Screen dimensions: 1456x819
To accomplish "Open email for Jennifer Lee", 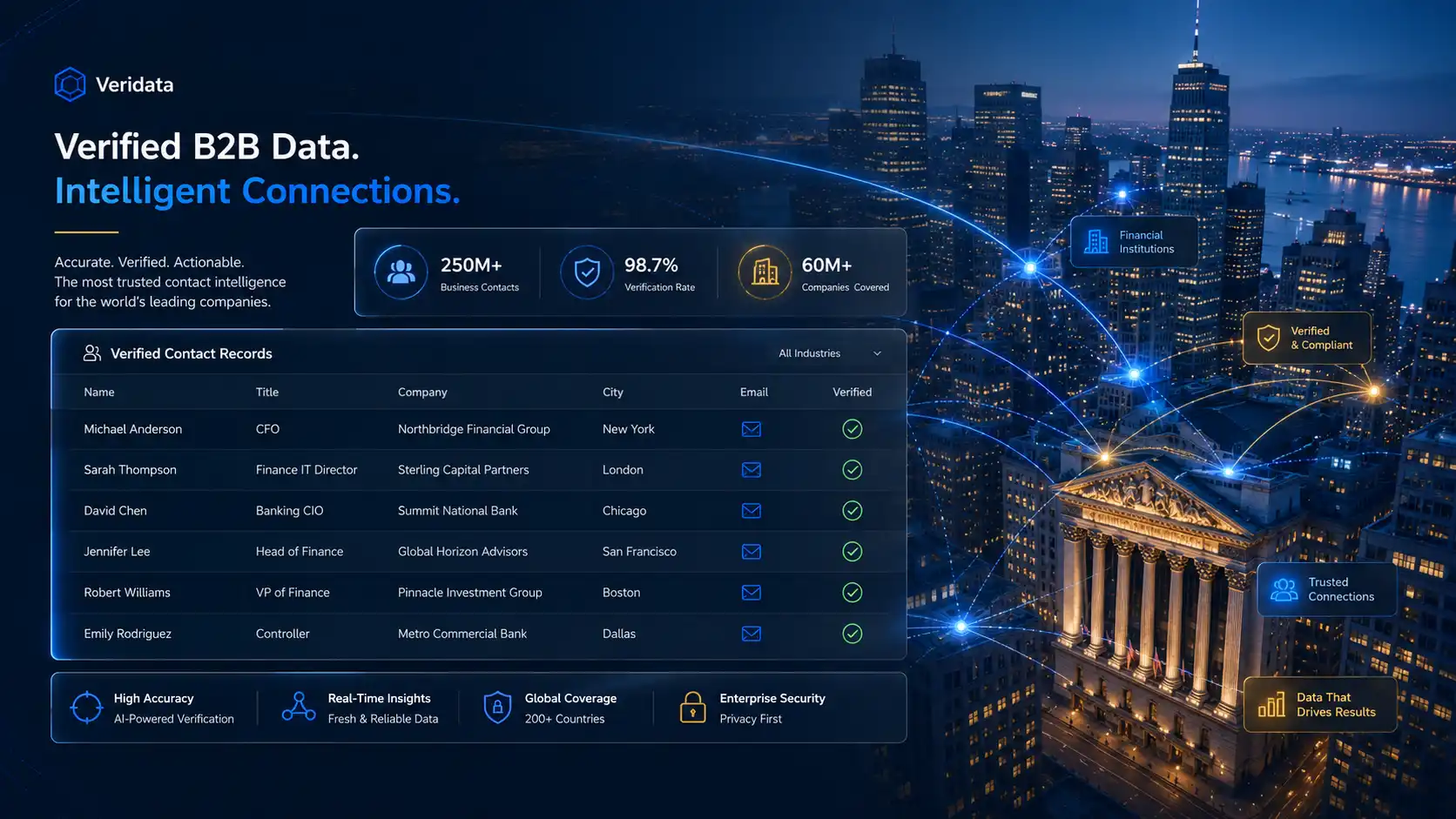I will [x=752, y=552].
